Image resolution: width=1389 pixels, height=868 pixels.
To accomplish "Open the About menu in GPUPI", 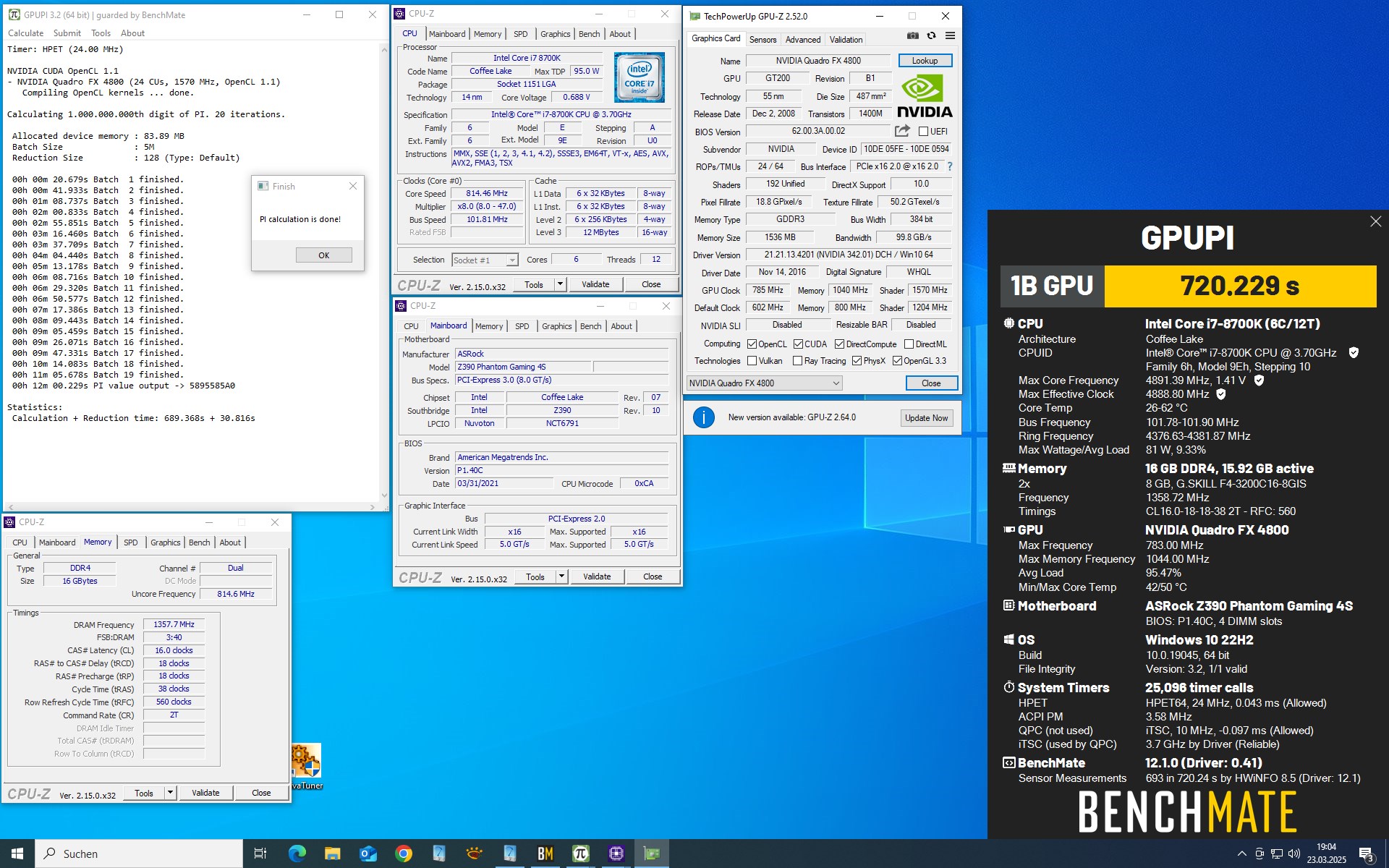I will pyautogui.click(x=132, y=33).
